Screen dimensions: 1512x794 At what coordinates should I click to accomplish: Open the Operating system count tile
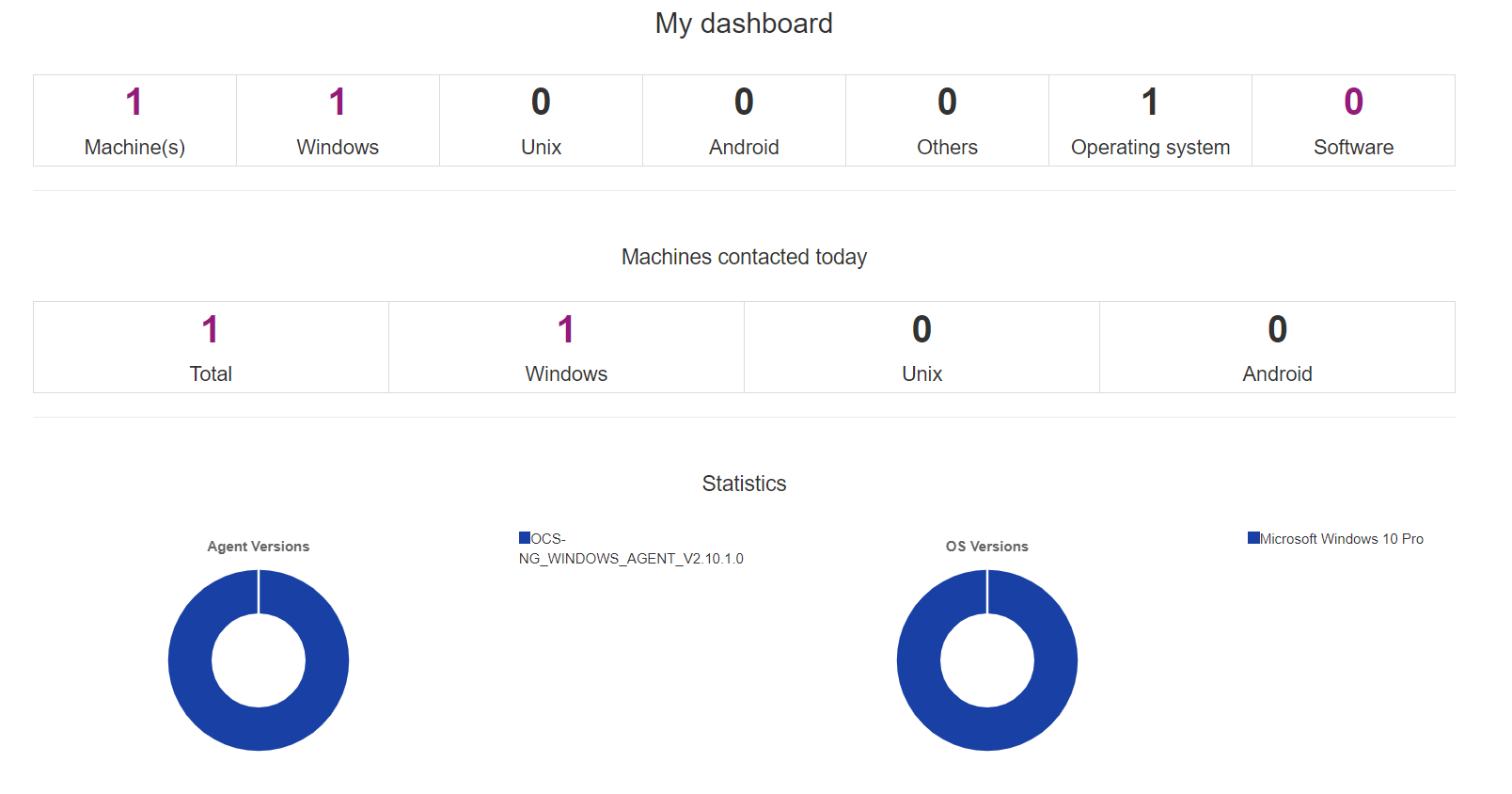click(1150, 120)
